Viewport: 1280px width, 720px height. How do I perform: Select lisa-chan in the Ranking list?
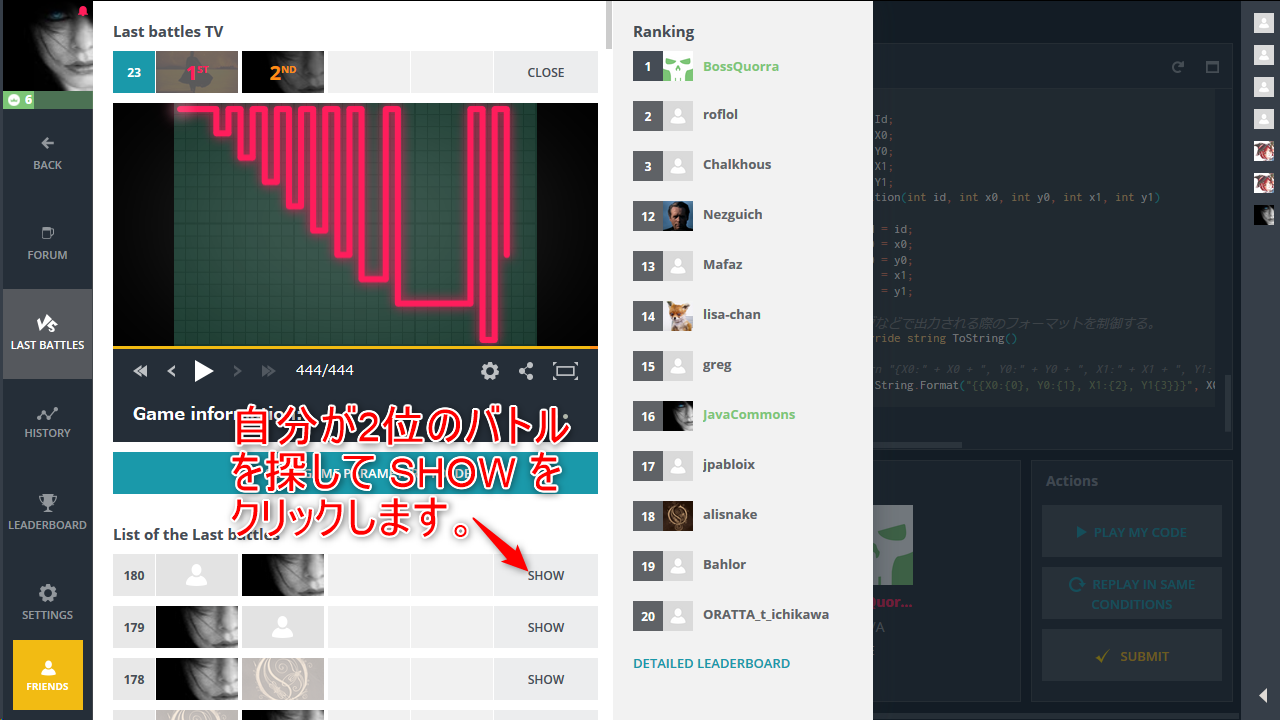tap(732, 314)
